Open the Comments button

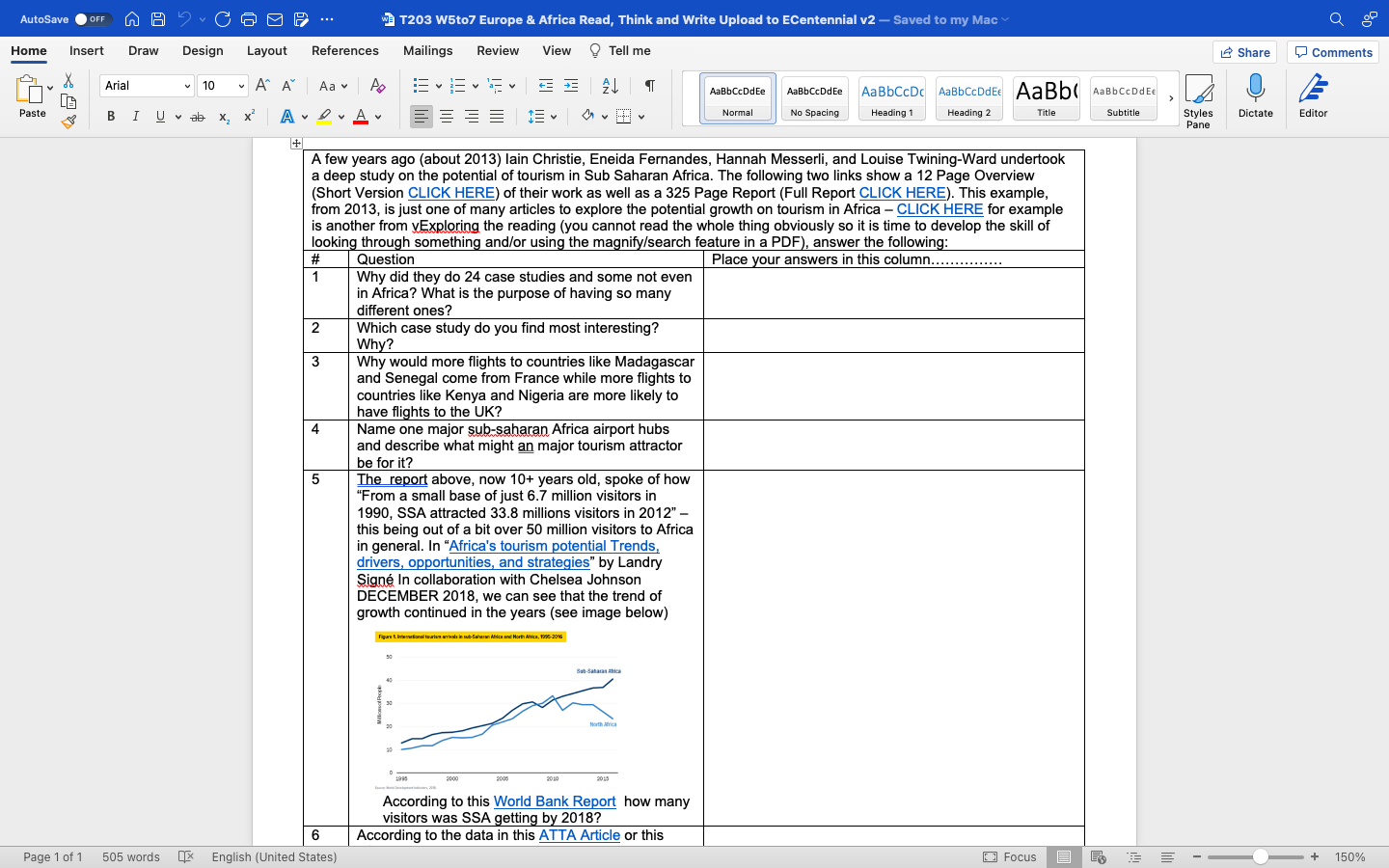coord(1333,52)
